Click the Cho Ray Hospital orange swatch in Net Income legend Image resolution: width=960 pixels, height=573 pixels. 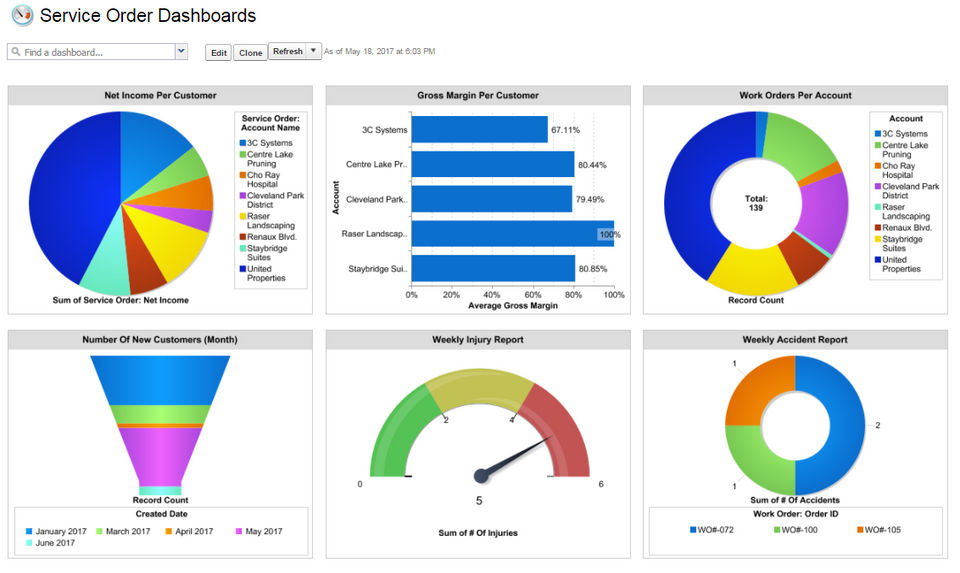(x=242, y=175)
